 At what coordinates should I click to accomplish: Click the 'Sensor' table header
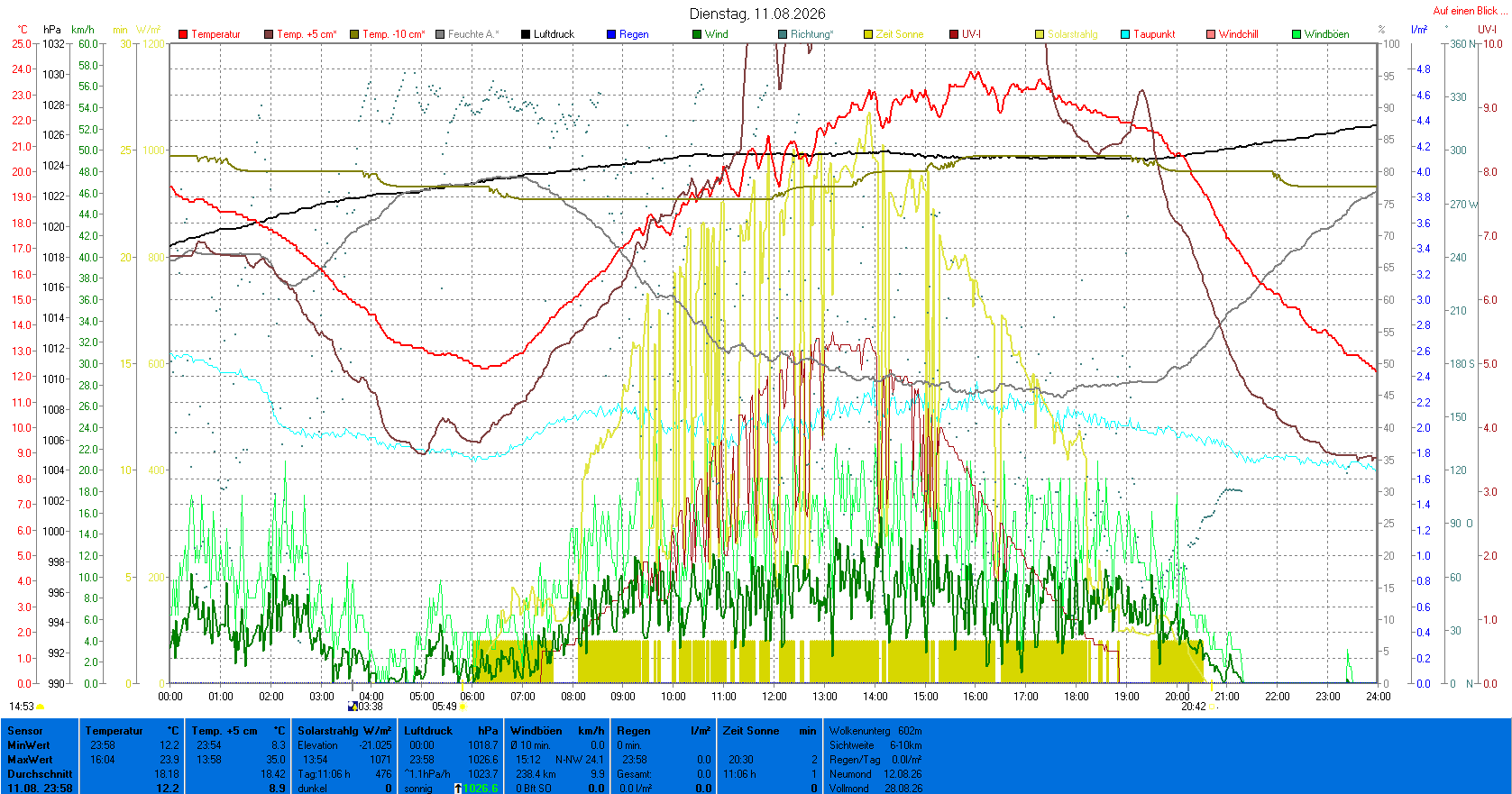point(25,731)
